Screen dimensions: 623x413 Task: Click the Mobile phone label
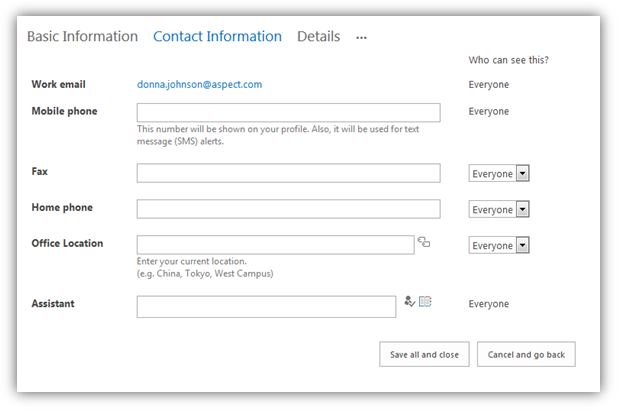tap(64, 111)
